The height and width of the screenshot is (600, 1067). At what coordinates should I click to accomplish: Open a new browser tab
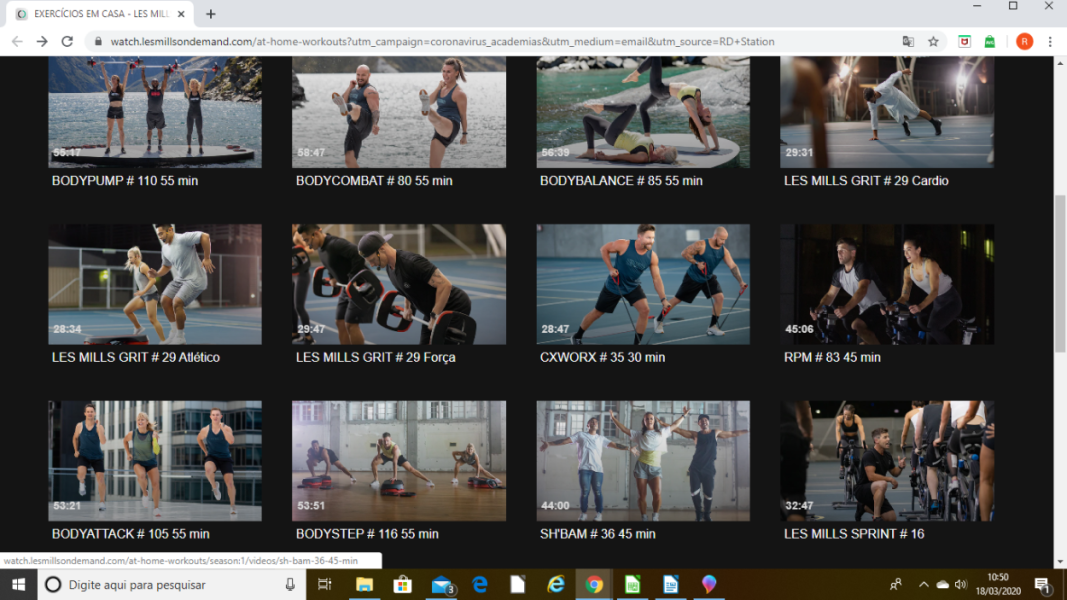[x=211, y=14]
